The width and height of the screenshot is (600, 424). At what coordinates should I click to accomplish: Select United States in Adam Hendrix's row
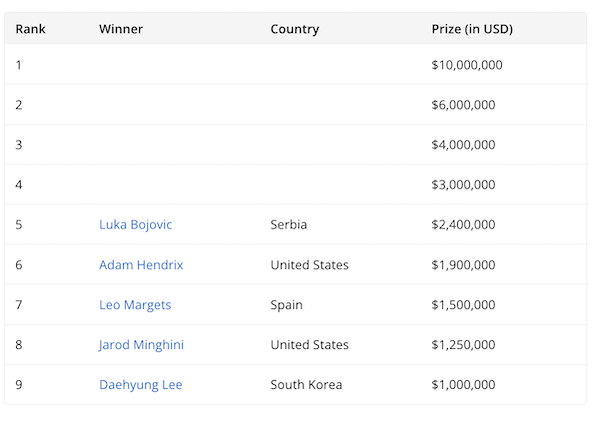[309, 265]
